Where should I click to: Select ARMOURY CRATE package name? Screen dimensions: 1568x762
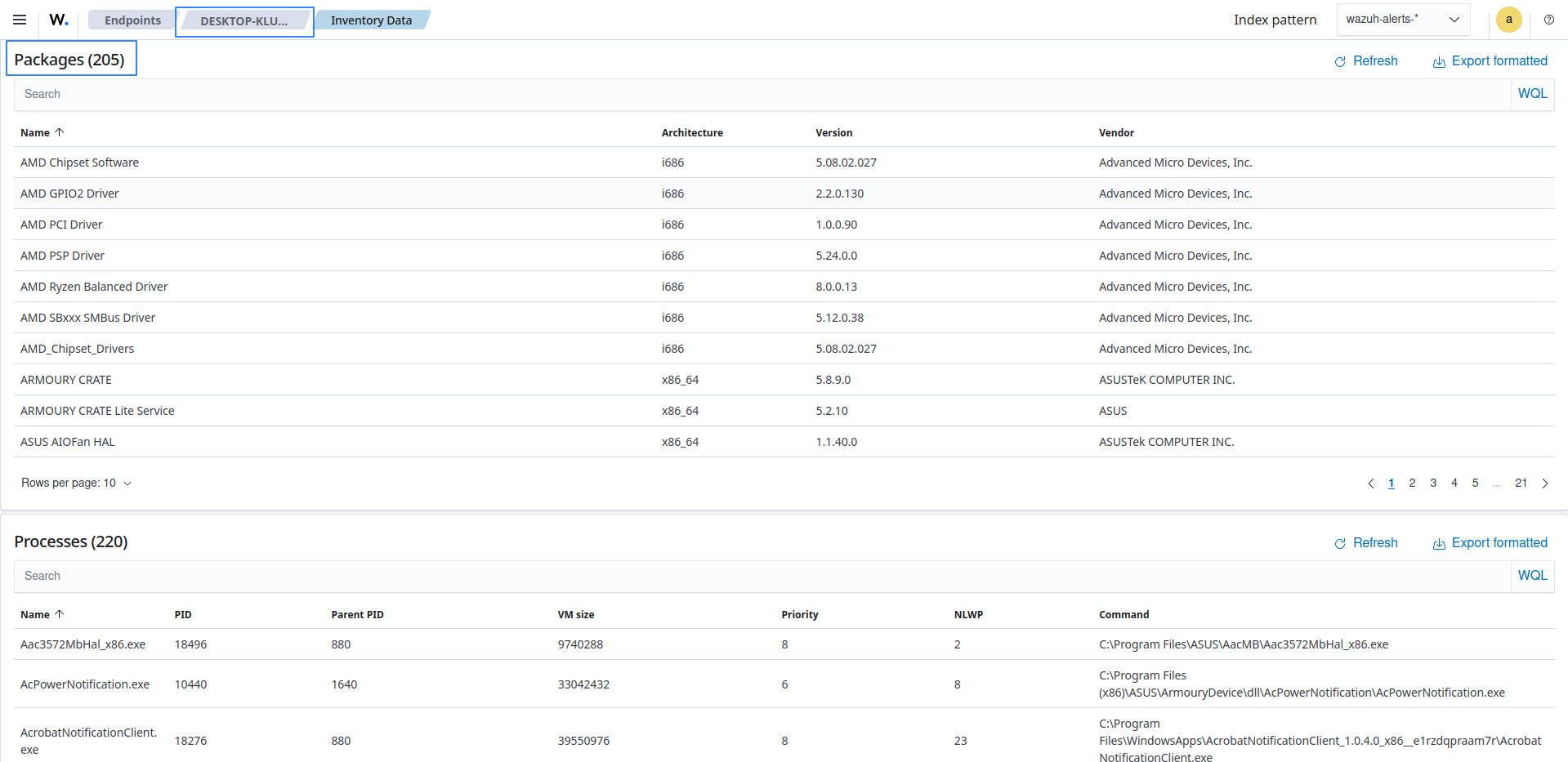point(66,380)
